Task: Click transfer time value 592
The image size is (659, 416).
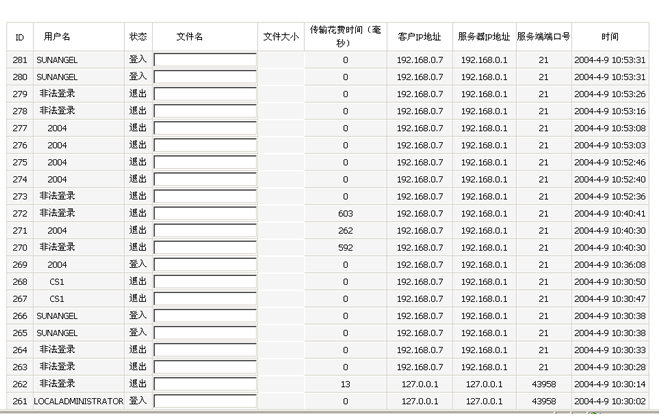Action: 345,247
